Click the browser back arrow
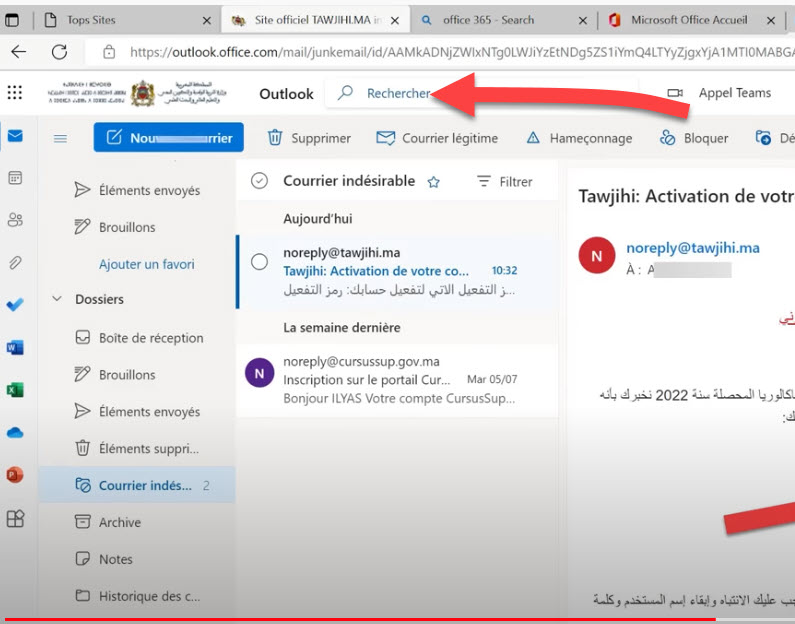Screen dimensions: 795x624 (x=19, y=52)
